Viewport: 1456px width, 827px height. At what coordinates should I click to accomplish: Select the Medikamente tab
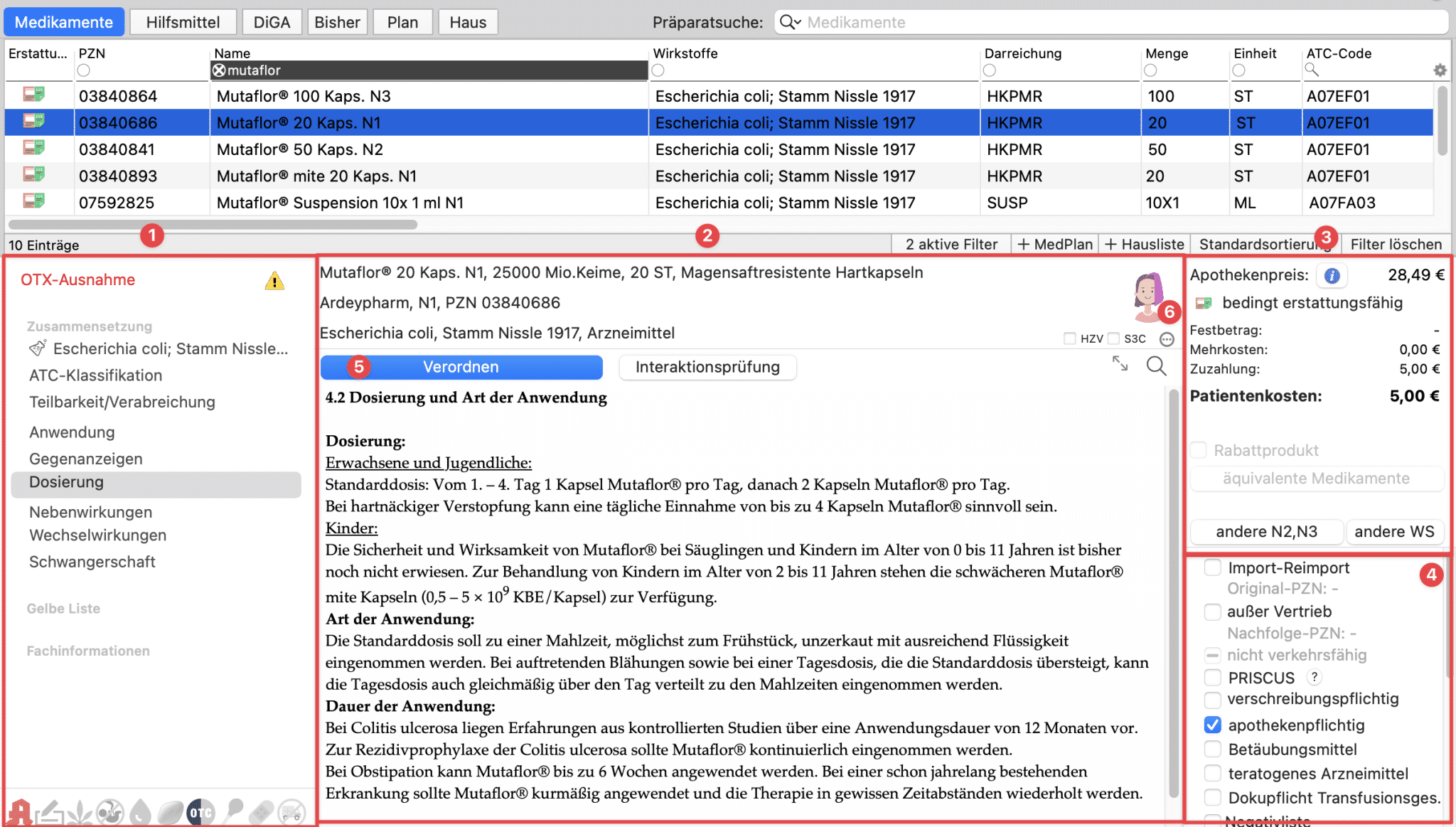(x=64, y=22)
